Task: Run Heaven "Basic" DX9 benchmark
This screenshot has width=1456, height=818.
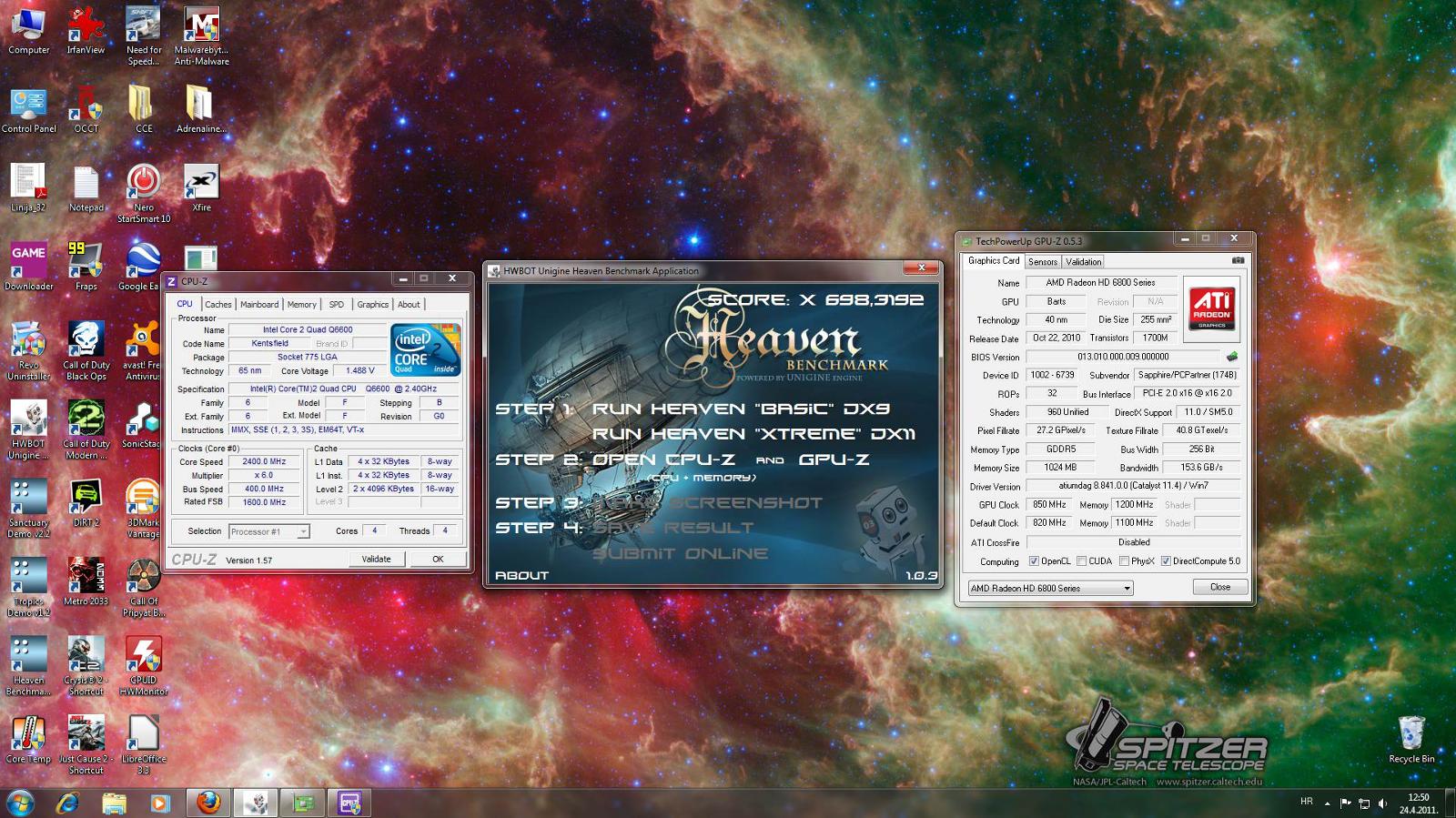Action: 741,409
